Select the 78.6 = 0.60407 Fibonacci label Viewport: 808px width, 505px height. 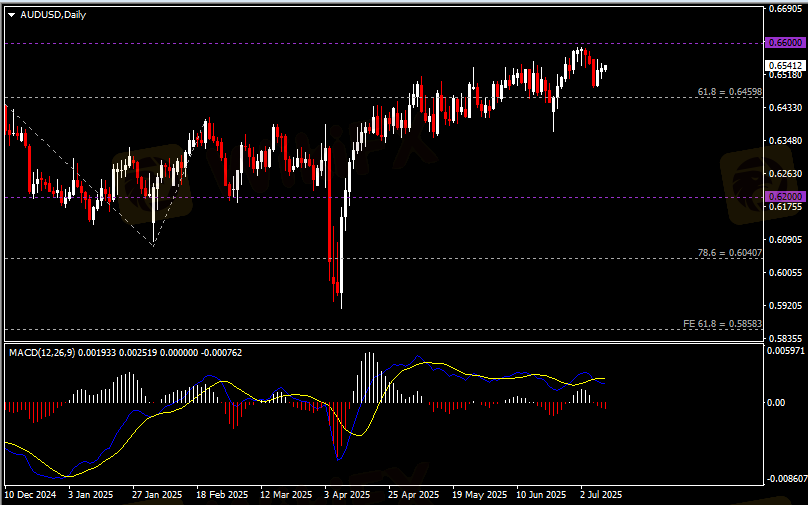click(x=729, y=253)
